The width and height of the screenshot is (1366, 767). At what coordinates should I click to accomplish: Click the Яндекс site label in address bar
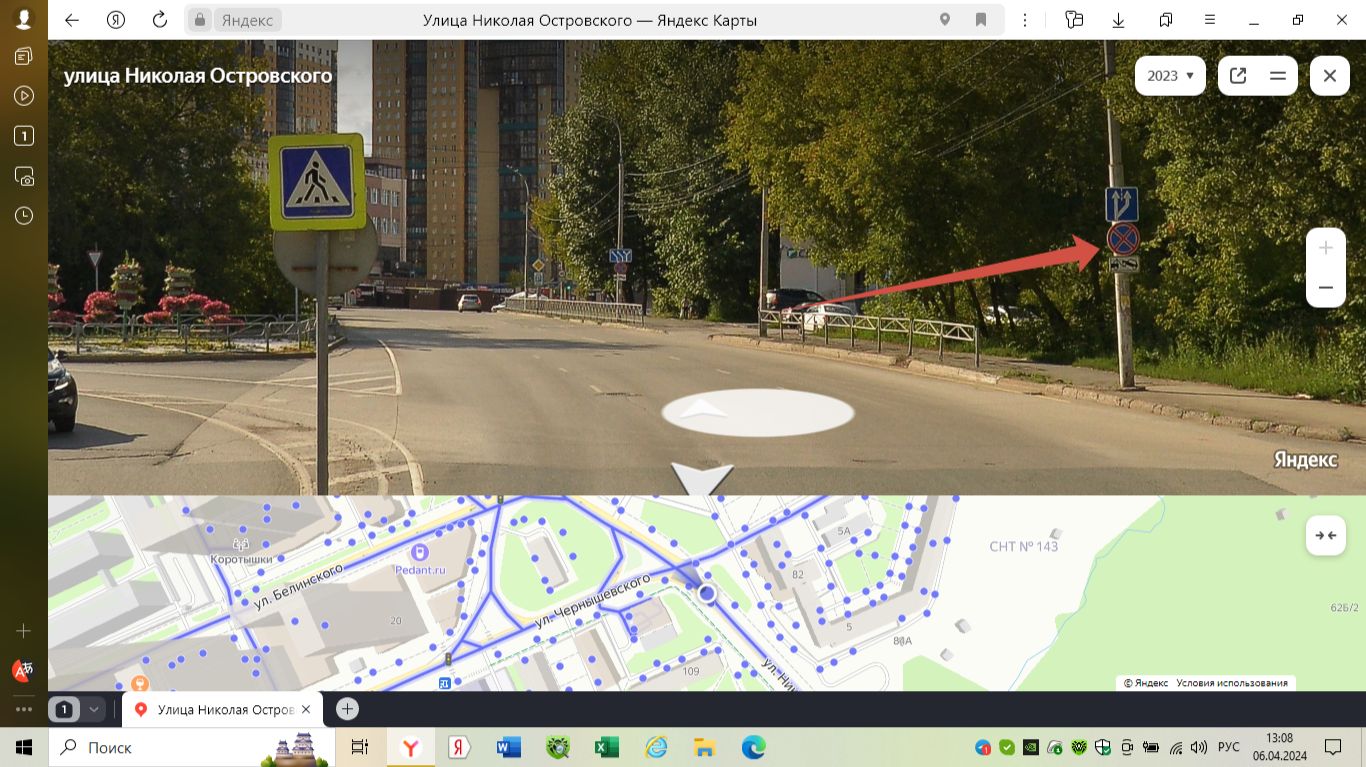click(x=246, y=20)
